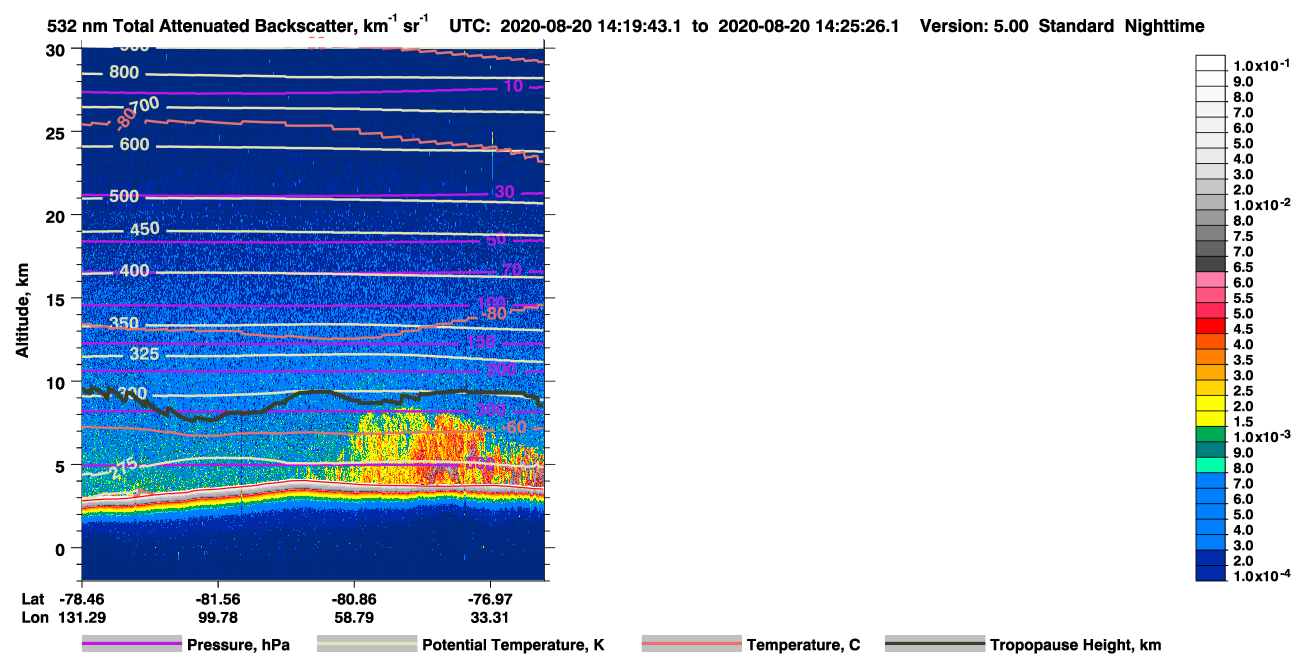Click the 0 tick label on altitude axis
1300x667 pixels.
tap(62, 548)
